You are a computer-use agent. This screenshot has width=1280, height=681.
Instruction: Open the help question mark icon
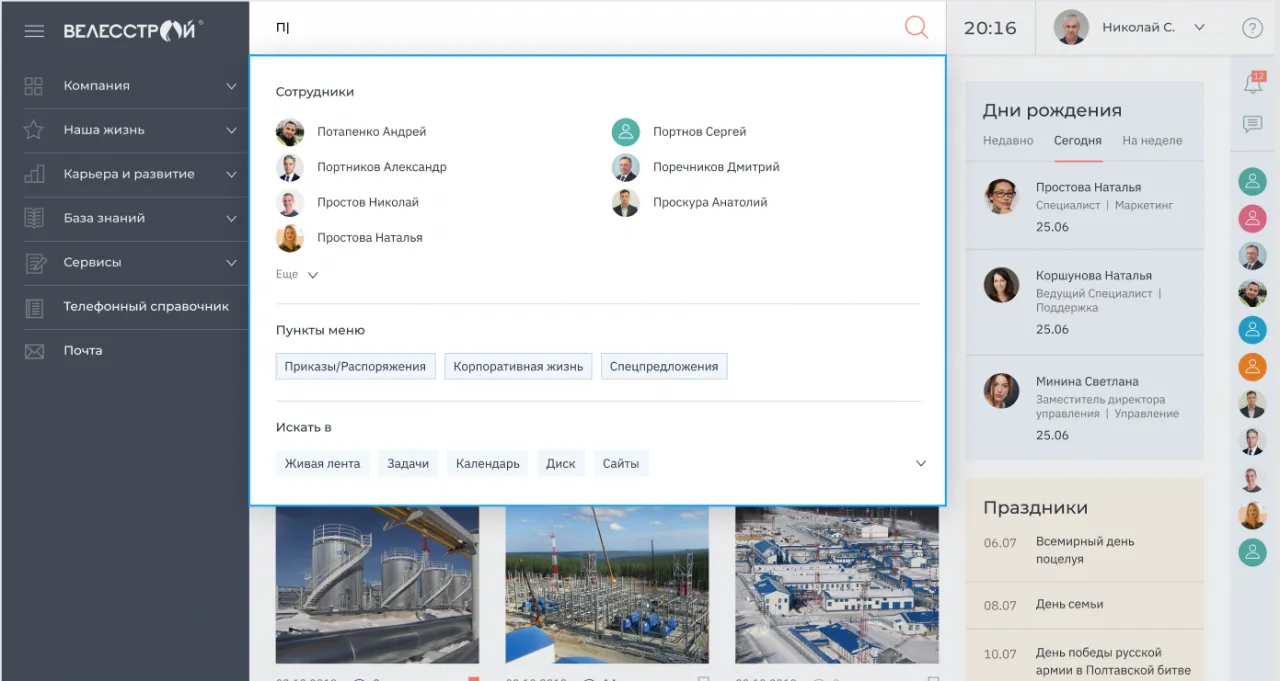[1252, 28]
